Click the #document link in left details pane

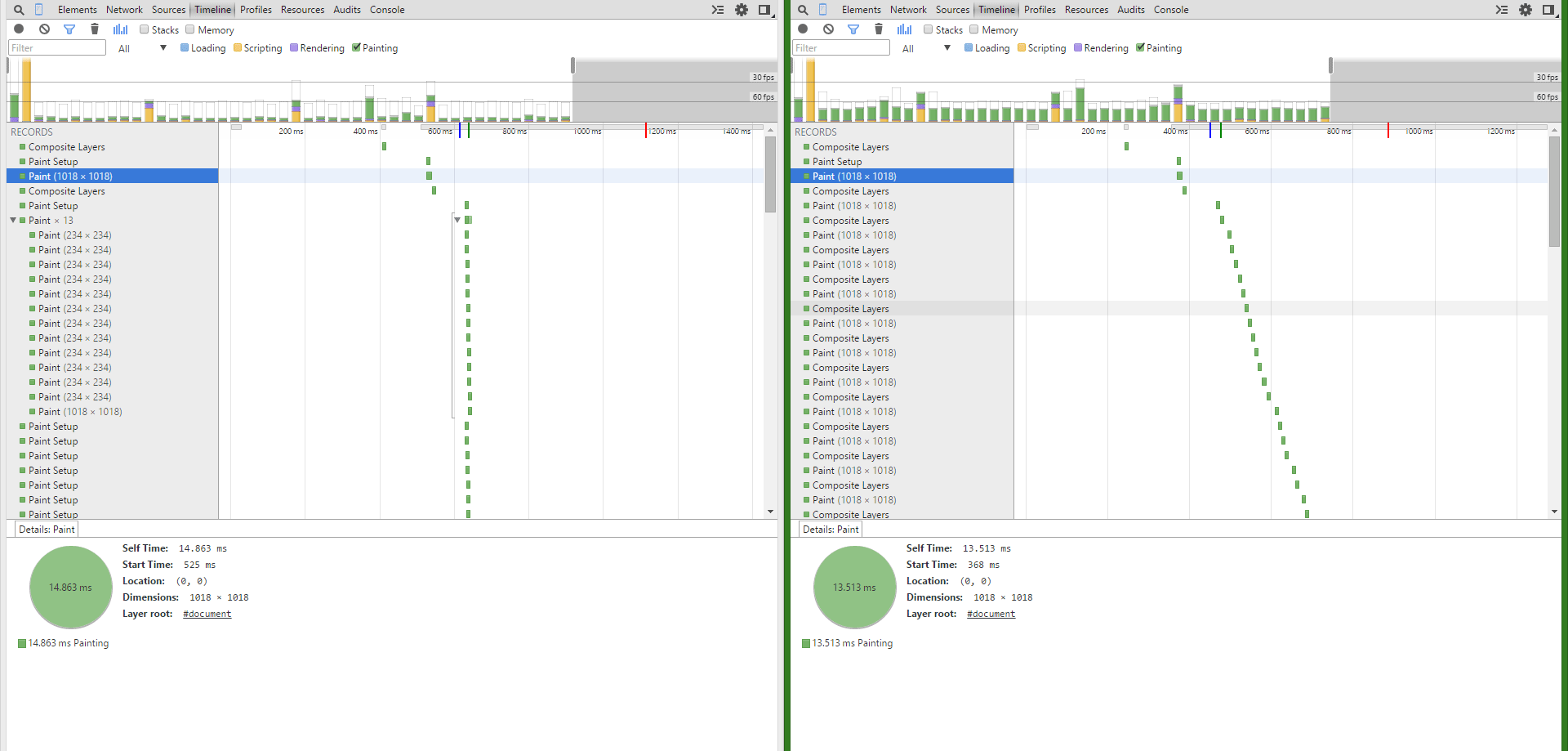coord(207,614)
